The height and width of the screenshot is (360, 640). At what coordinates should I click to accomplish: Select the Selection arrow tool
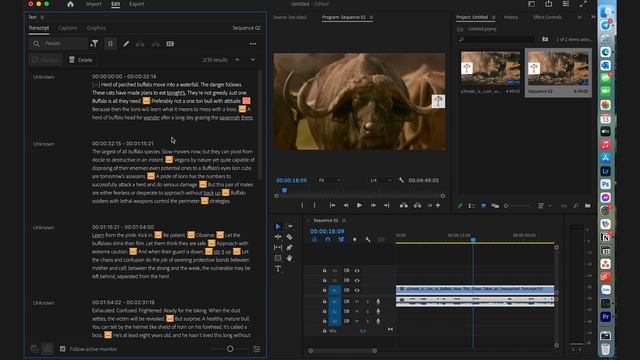click(x=278, y=227)
